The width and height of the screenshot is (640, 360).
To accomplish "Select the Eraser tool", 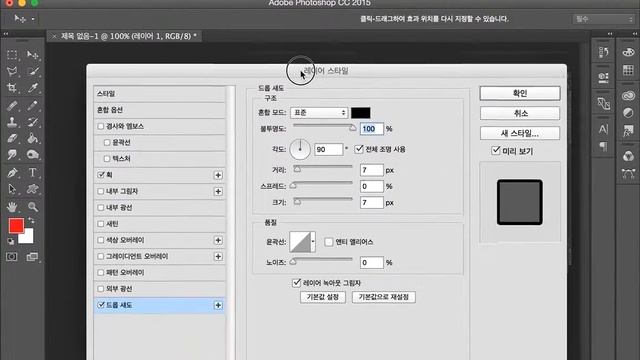I will coord(12,138).
